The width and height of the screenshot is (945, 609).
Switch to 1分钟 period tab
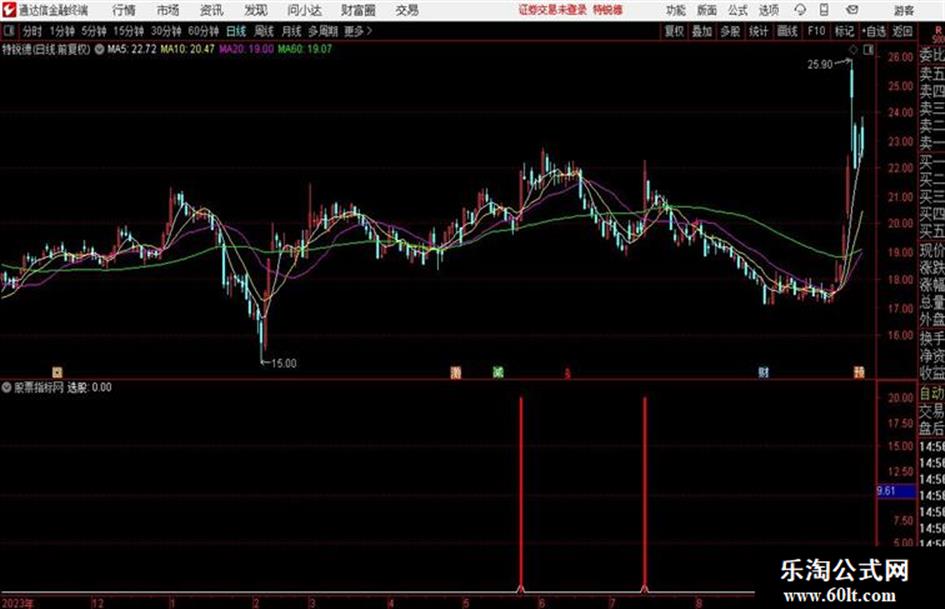pyautogui.click(x=61, y=31)
